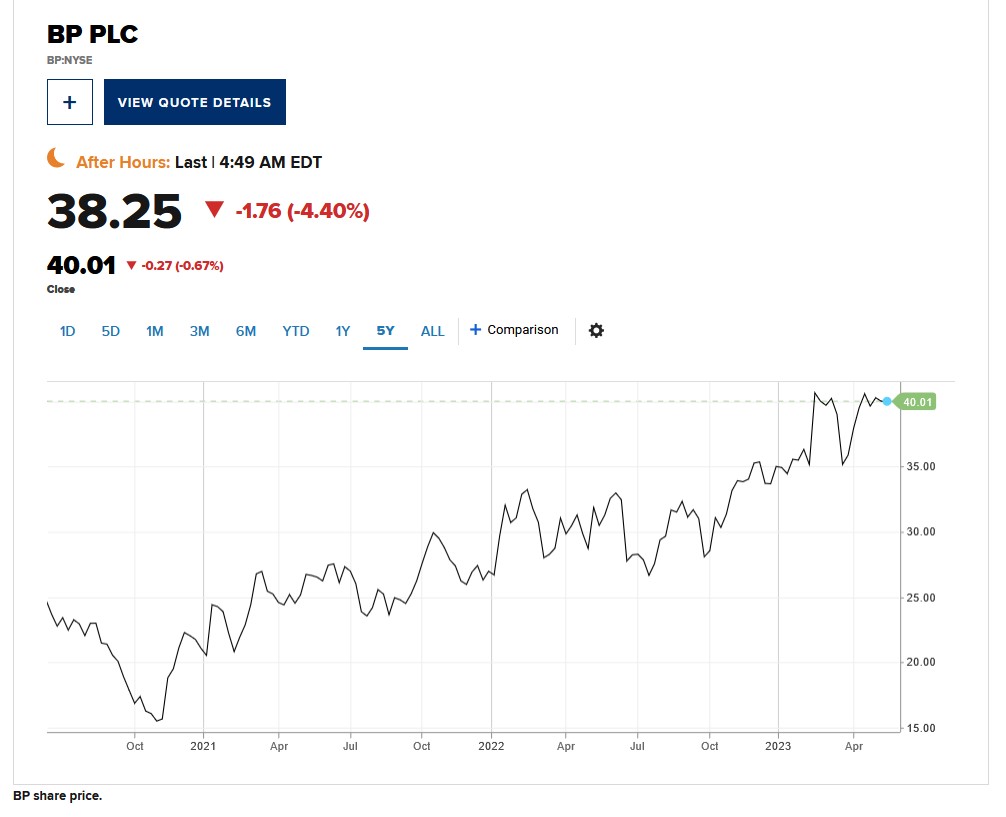Click the 35.00 y-axis label
This screenshot has width=1006, height=817.
(x=921, y=467)
